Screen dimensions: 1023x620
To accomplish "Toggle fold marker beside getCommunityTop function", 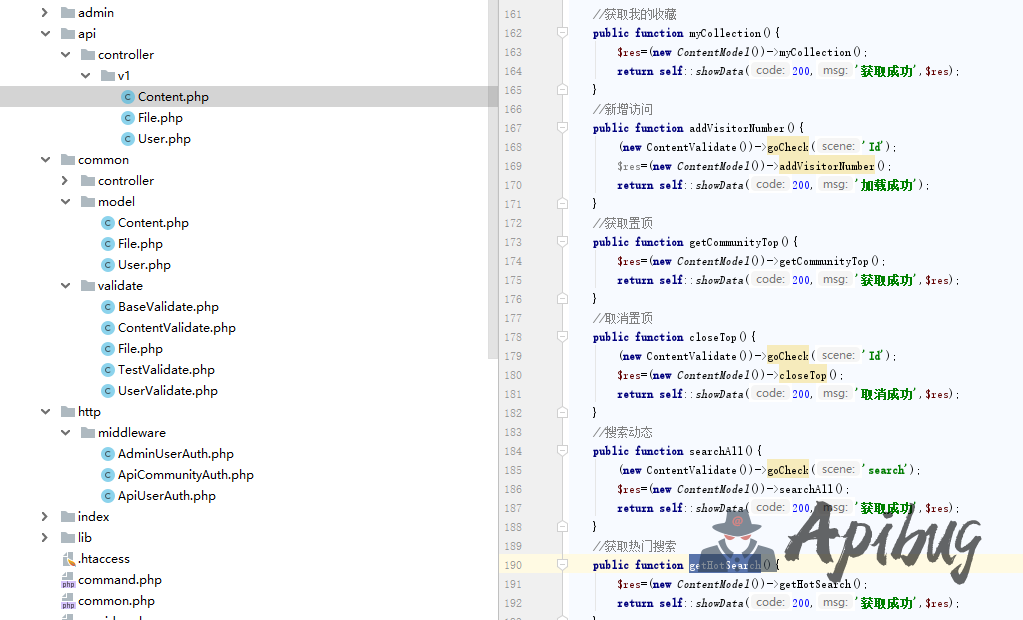I will coord(562,242).
